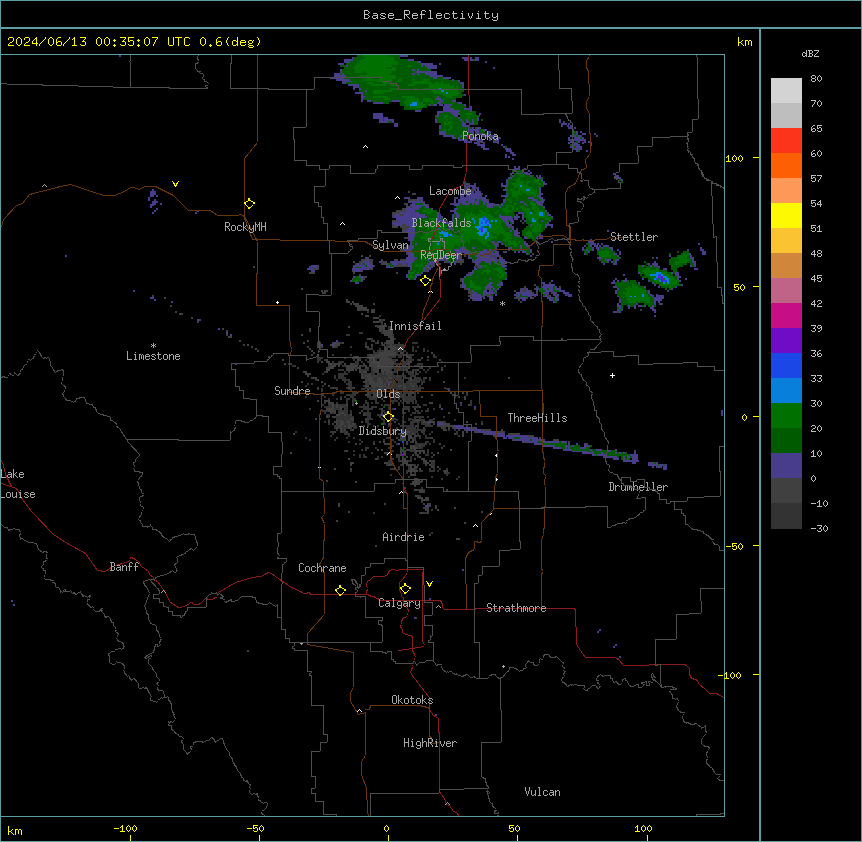
Task: Click the Drumheller label
Action: click(638, 487)
